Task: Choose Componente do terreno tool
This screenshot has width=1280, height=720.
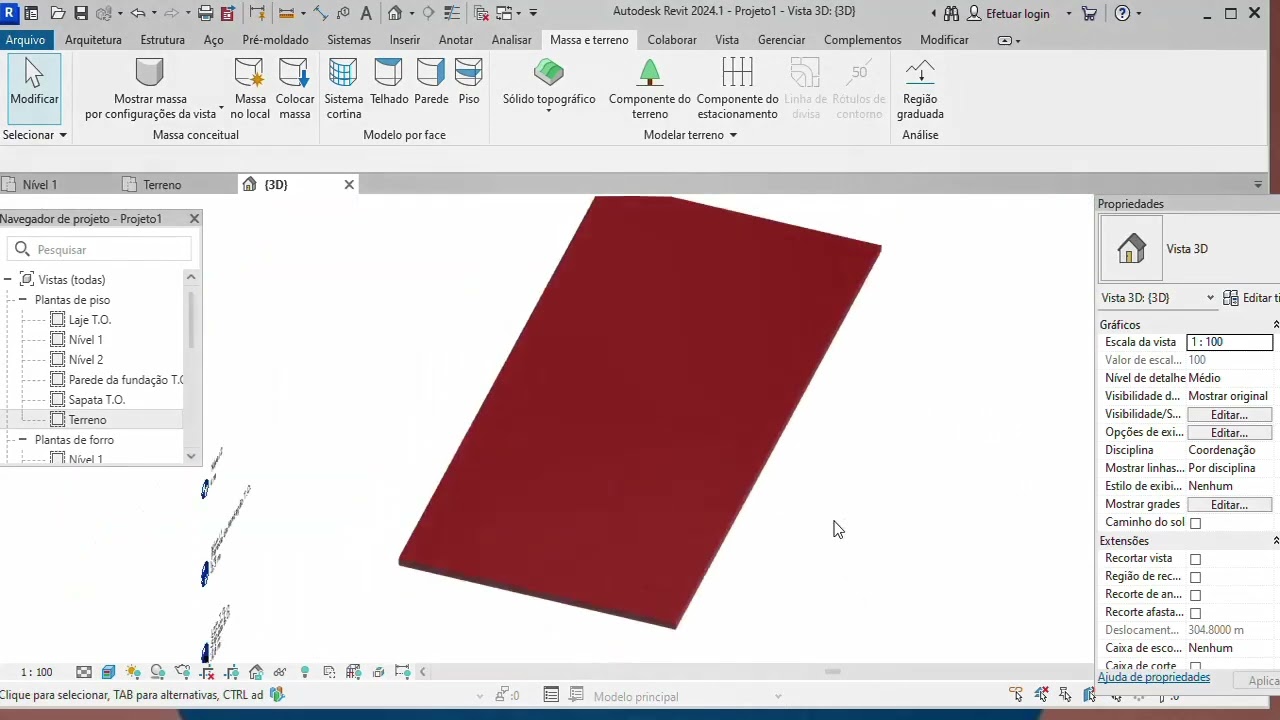Action: [650, 88]
